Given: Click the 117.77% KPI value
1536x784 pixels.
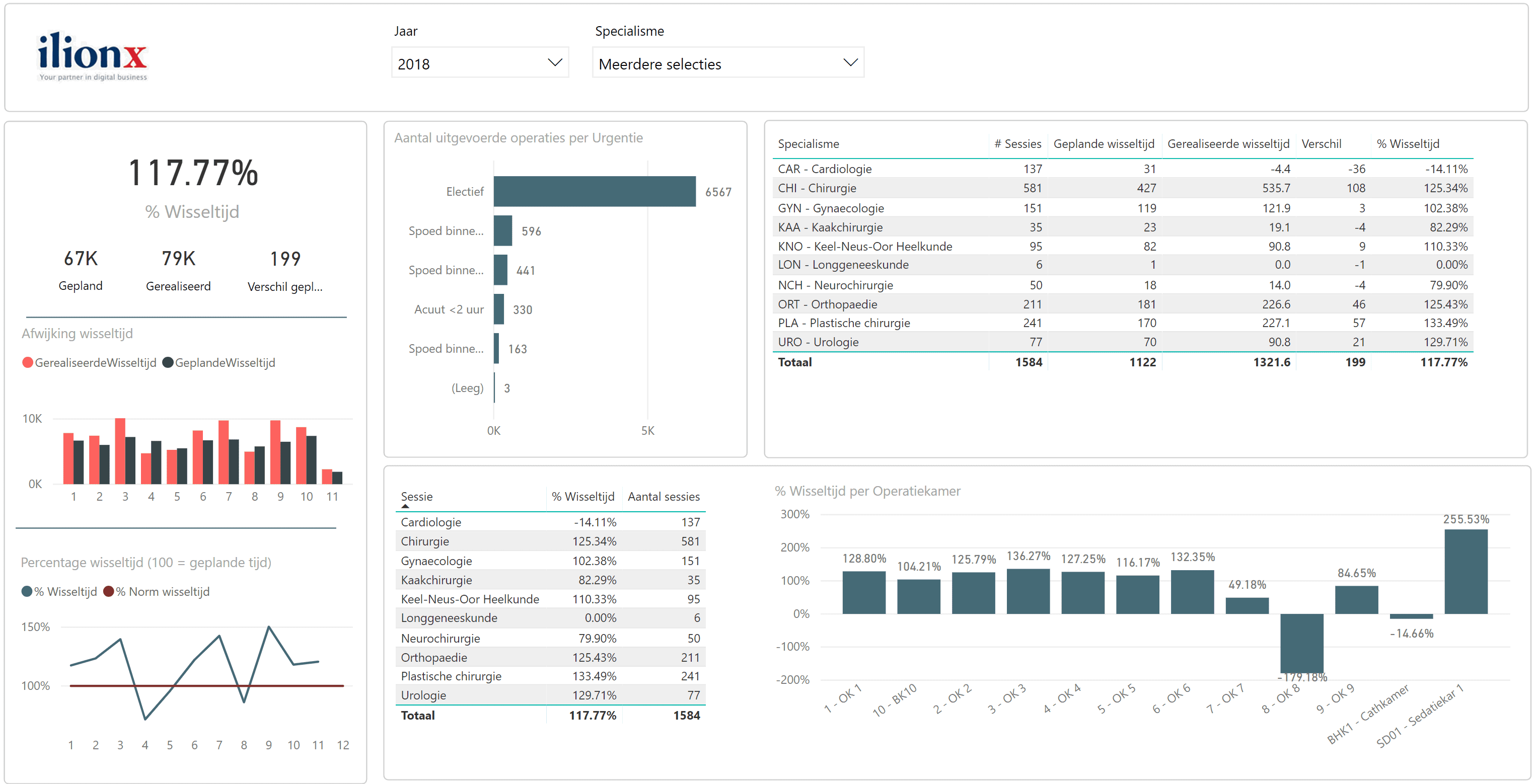Looking at the screenshot, I should (x=192, y=174).
